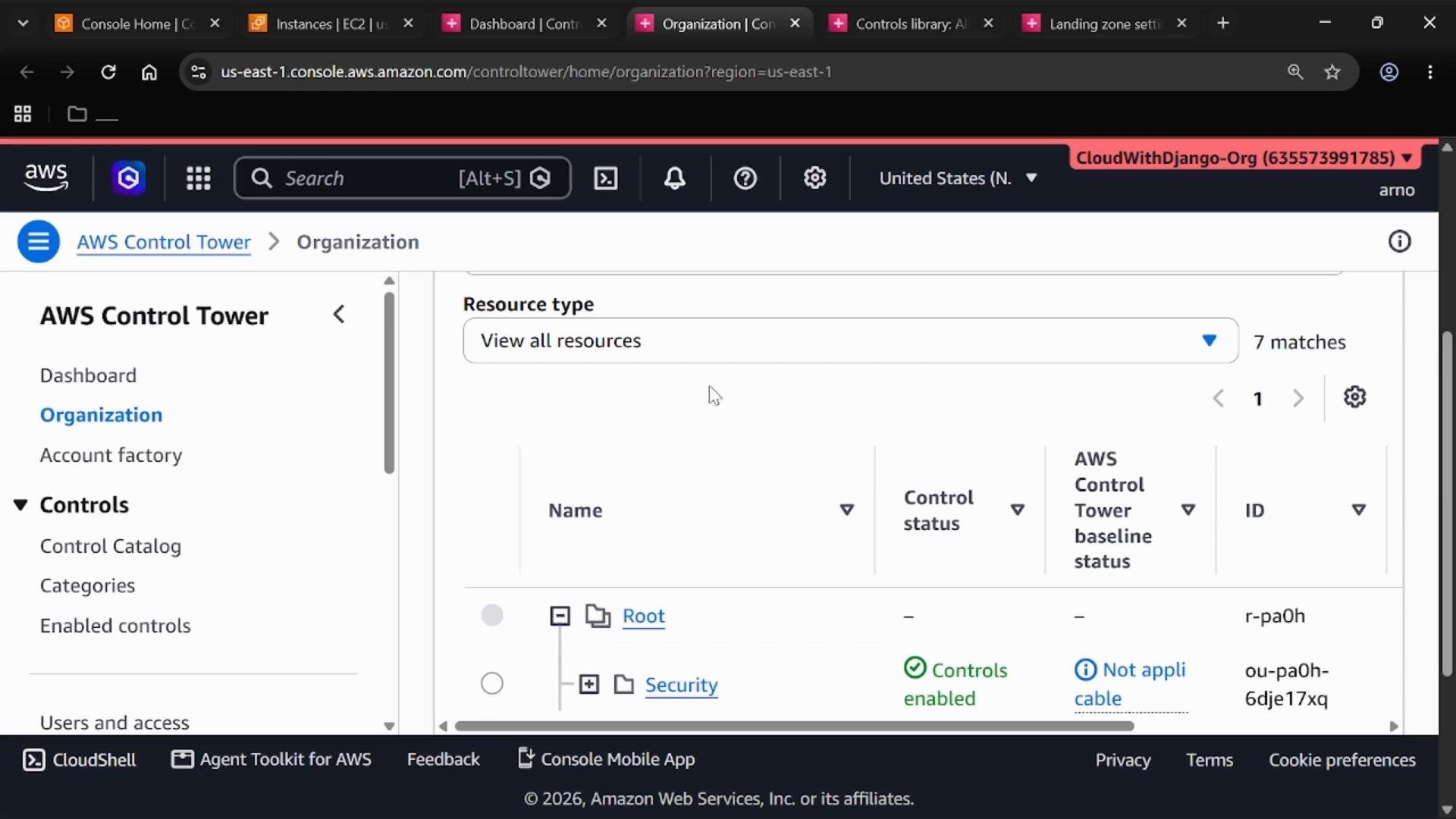Sort by Control status column

(x=1018, y=510)
